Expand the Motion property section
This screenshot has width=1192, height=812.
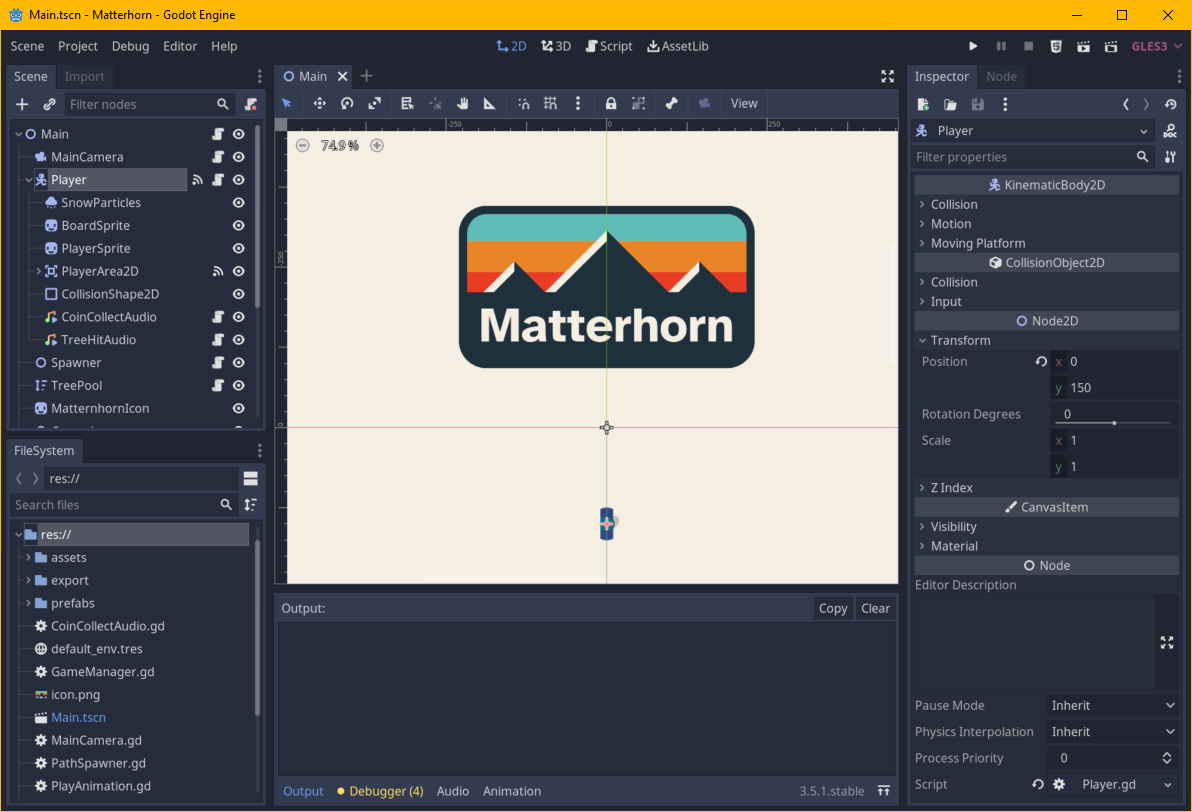(950, 224)
